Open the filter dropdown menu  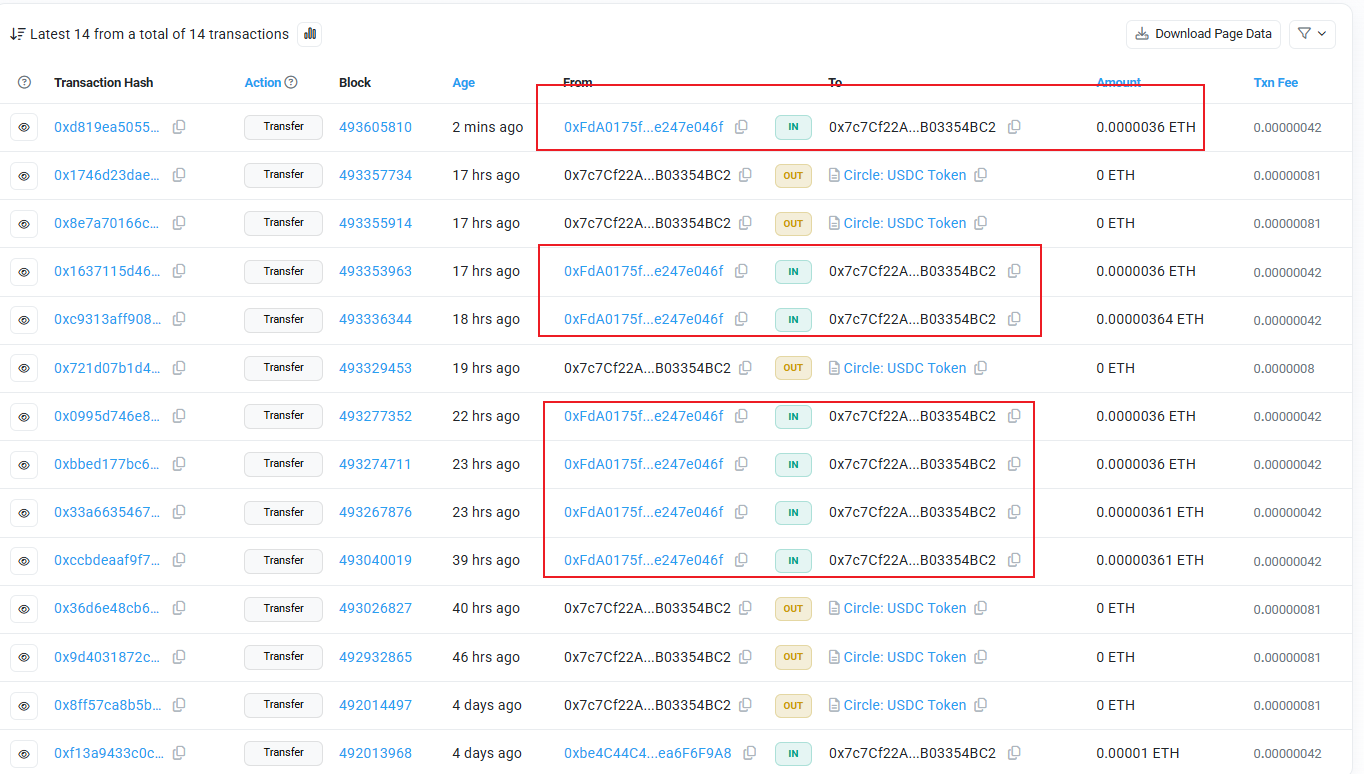point(1312,34)
